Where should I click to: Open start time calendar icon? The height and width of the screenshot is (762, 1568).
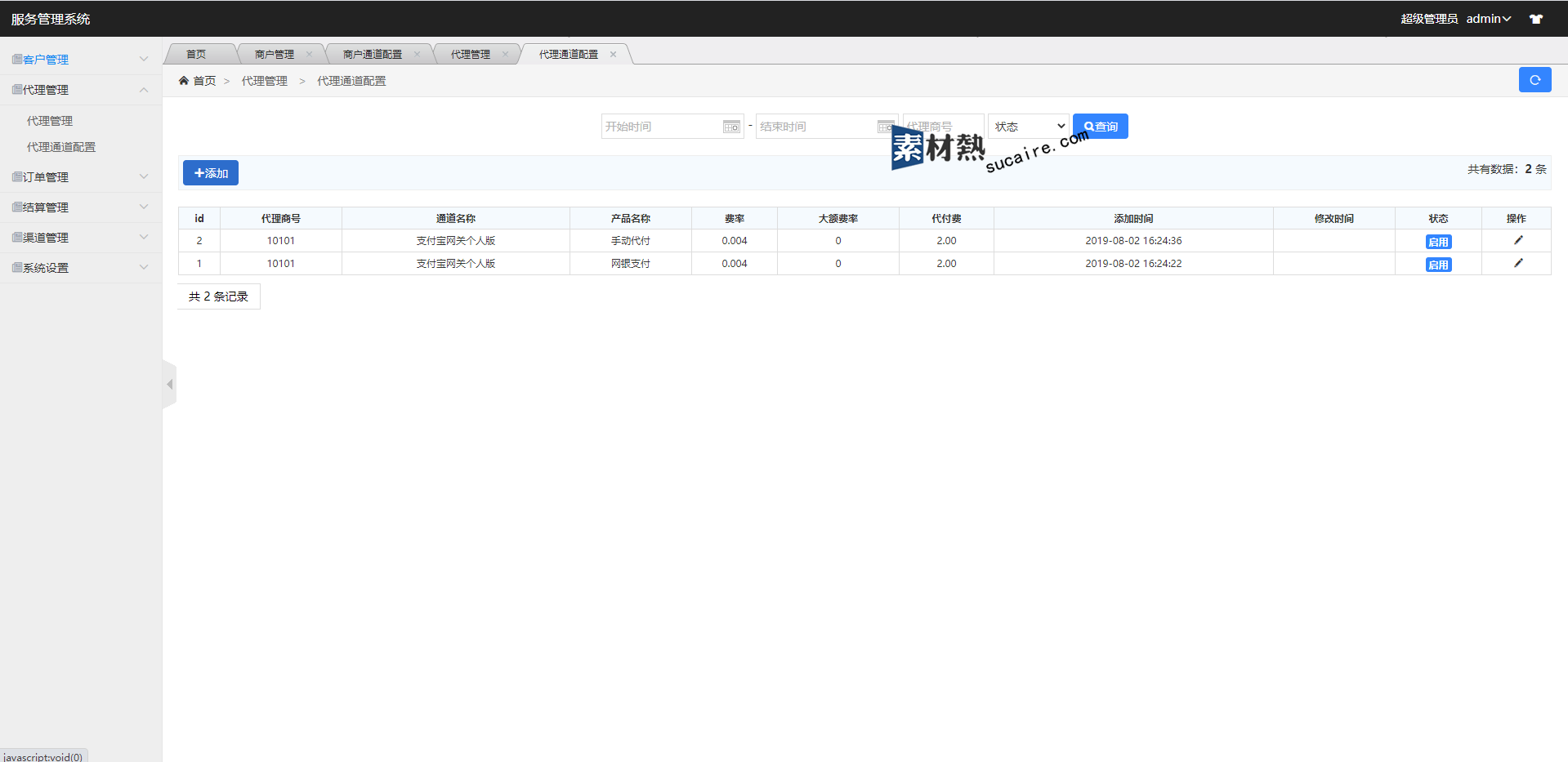731,127
